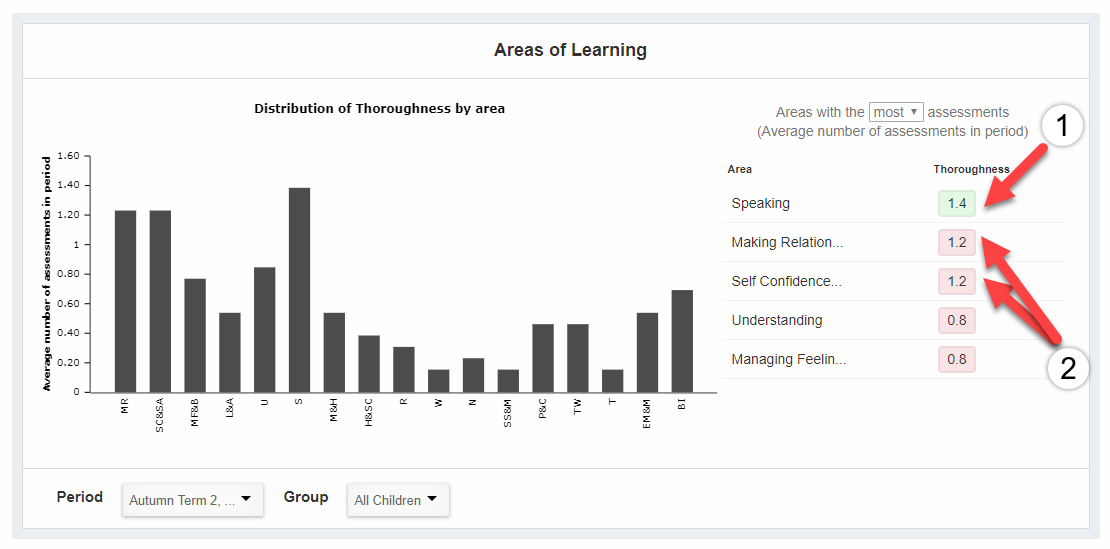Click the MR bar in the chart
This screenshot has width=1110, height=549.
coord(125,301)
